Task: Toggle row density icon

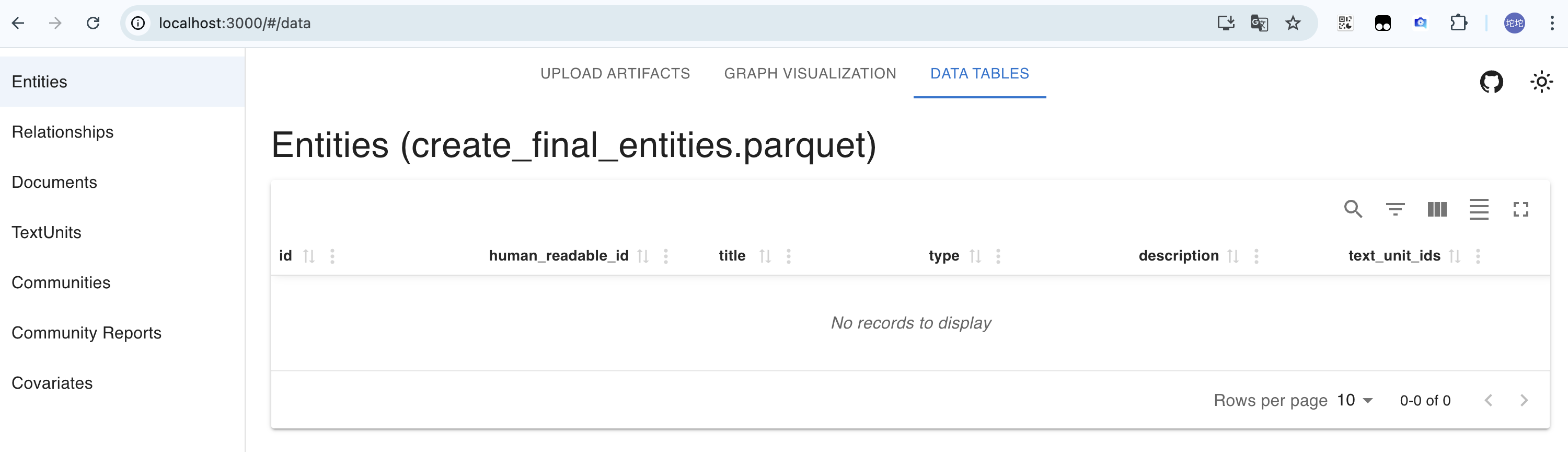Action: tap(1479, 209)
